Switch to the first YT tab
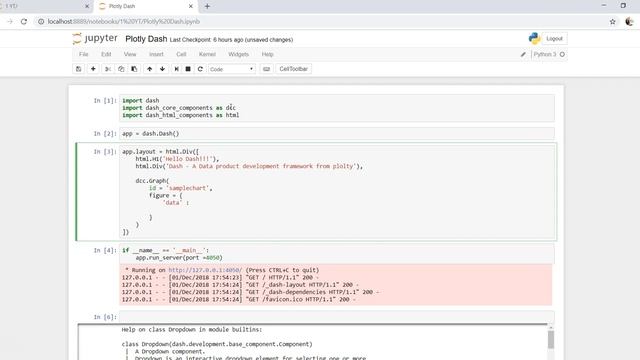 point(45,6)
